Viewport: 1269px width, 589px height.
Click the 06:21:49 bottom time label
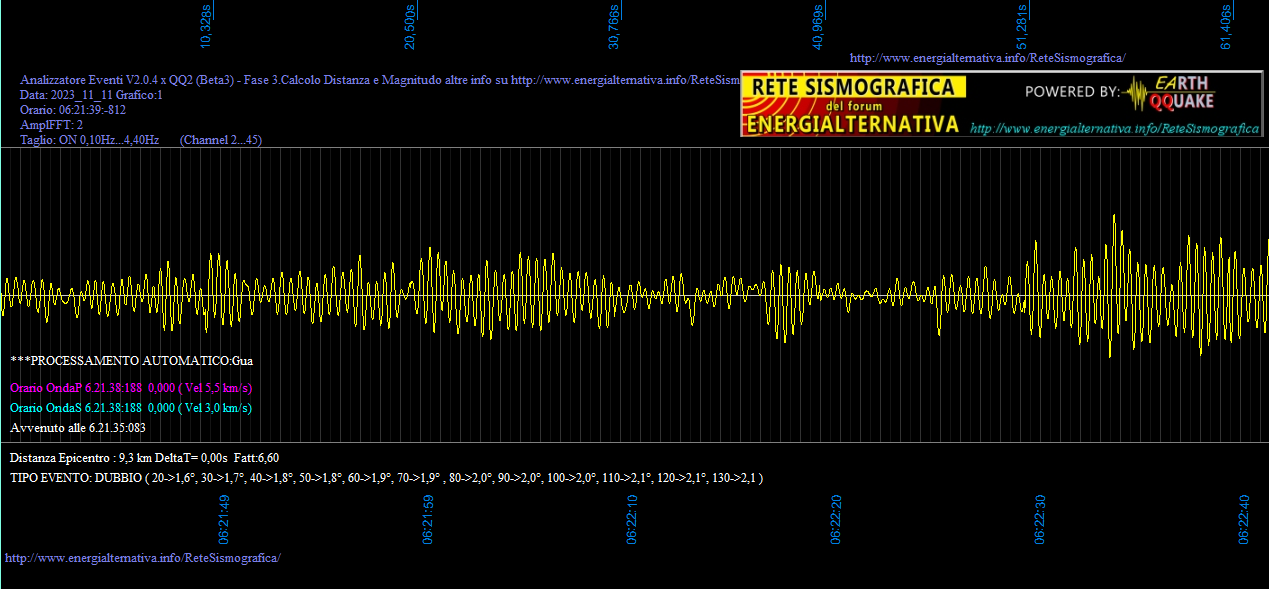(225, 519)
